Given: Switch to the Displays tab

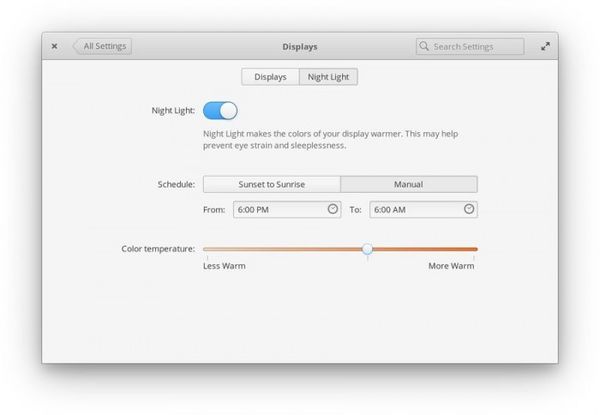Looking at the screenshot, I should coord(270,76).
